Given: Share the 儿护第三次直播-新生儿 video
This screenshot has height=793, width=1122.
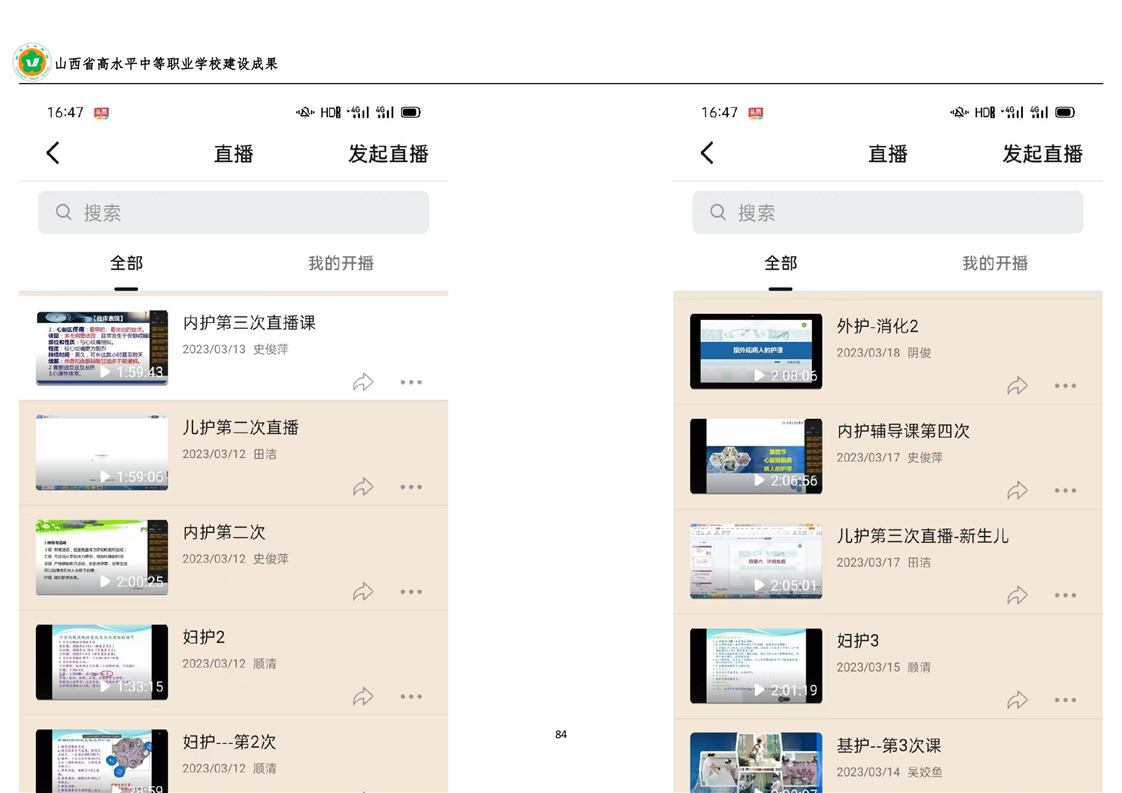Looking at the screenshot, I should tap(1018, 595).
